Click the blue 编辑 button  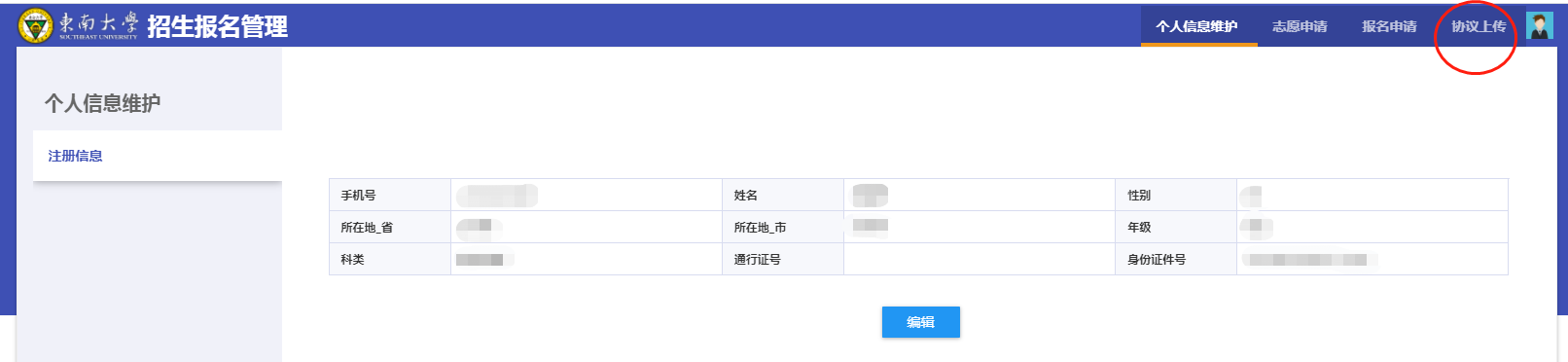click(x=921, y=322)
